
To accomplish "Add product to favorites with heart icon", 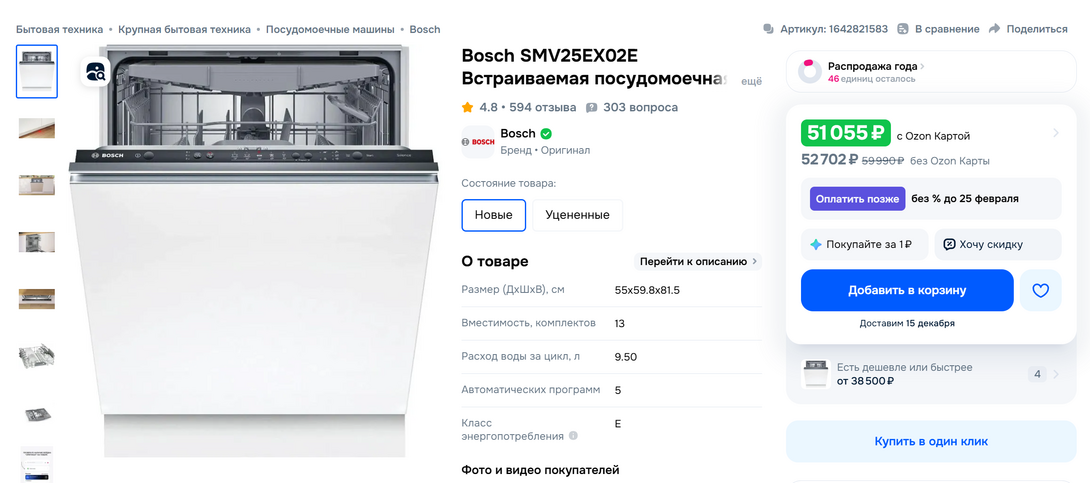I will pyautogui.click(x=1040, y=291).
